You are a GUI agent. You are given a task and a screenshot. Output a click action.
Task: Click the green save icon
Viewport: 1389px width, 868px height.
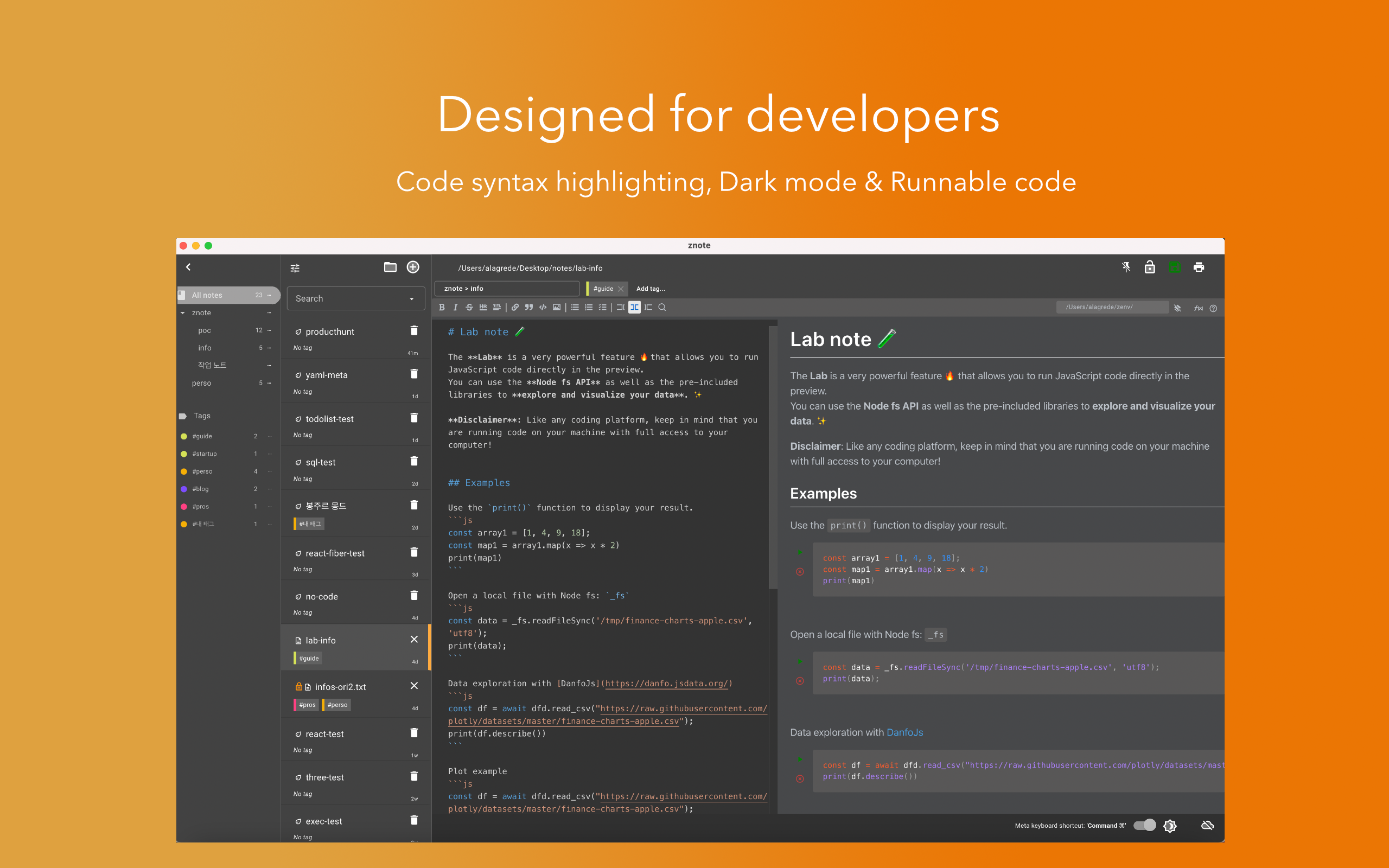pyautogui.click(x=1175, y=267)
